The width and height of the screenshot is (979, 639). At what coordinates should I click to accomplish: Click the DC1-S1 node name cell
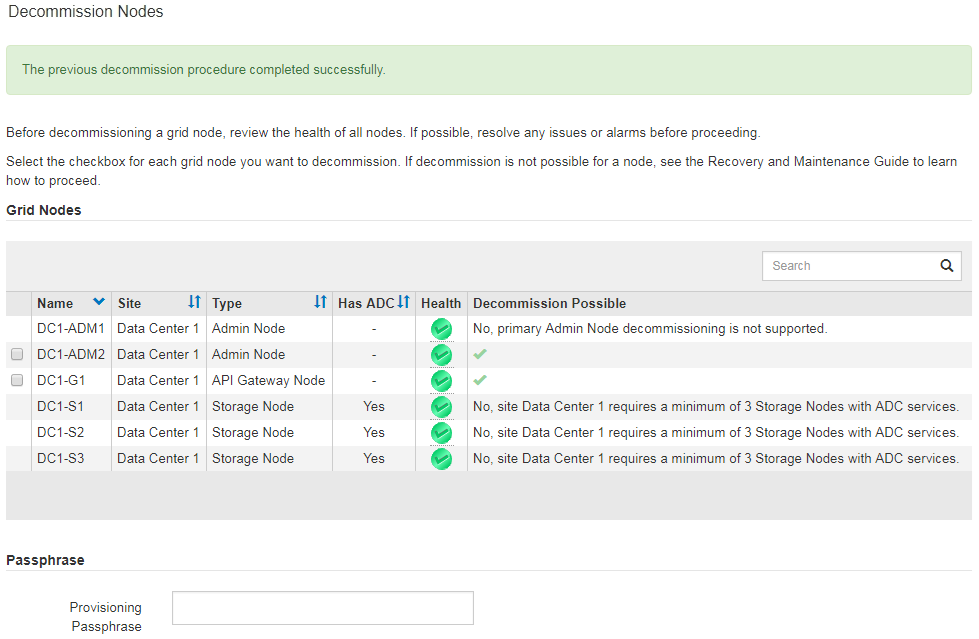click(x=60, y=407)
